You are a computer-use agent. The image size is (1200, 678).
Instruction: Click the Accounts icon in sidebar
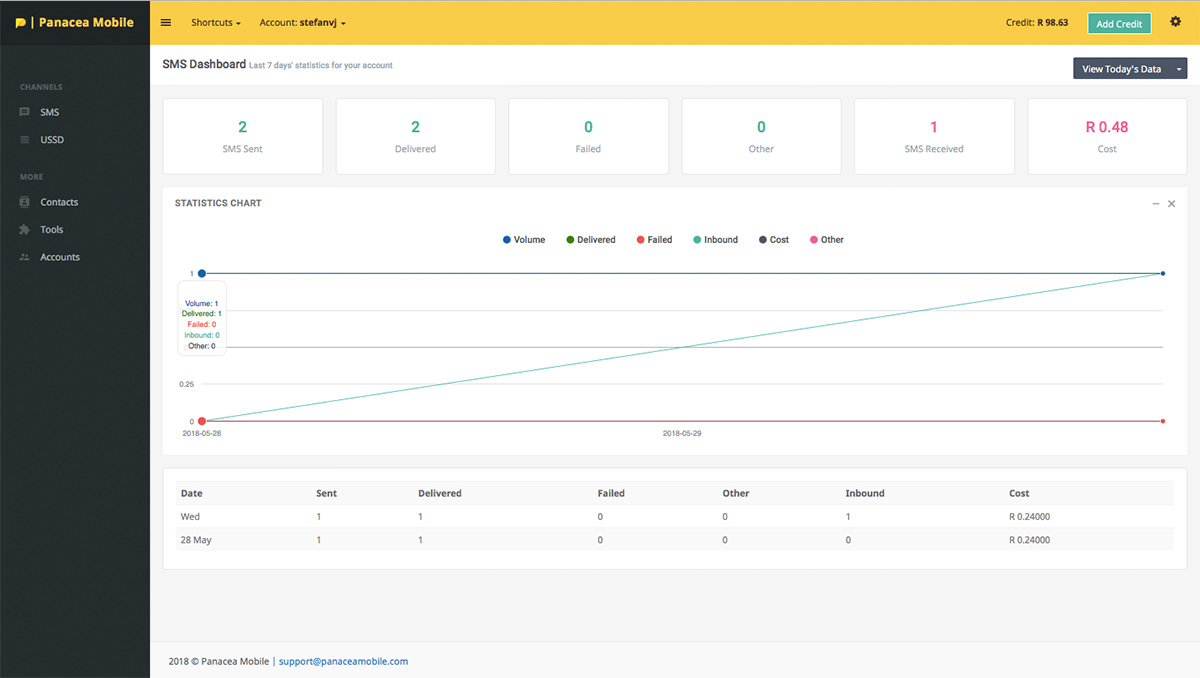click(25, 258)
